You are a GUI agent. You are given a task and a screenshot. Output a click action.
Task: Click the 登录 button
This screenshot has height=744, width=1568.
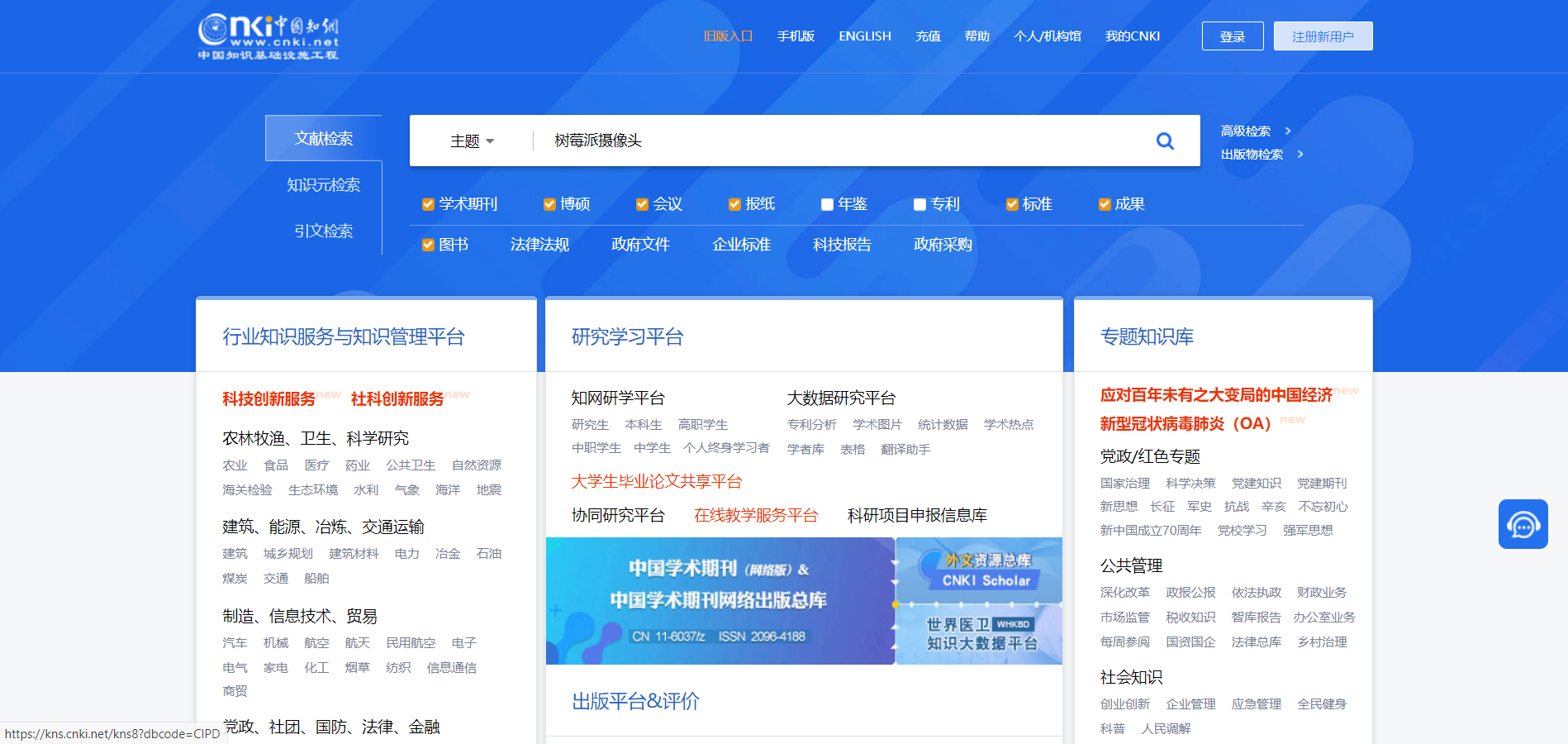point(1232,36)
